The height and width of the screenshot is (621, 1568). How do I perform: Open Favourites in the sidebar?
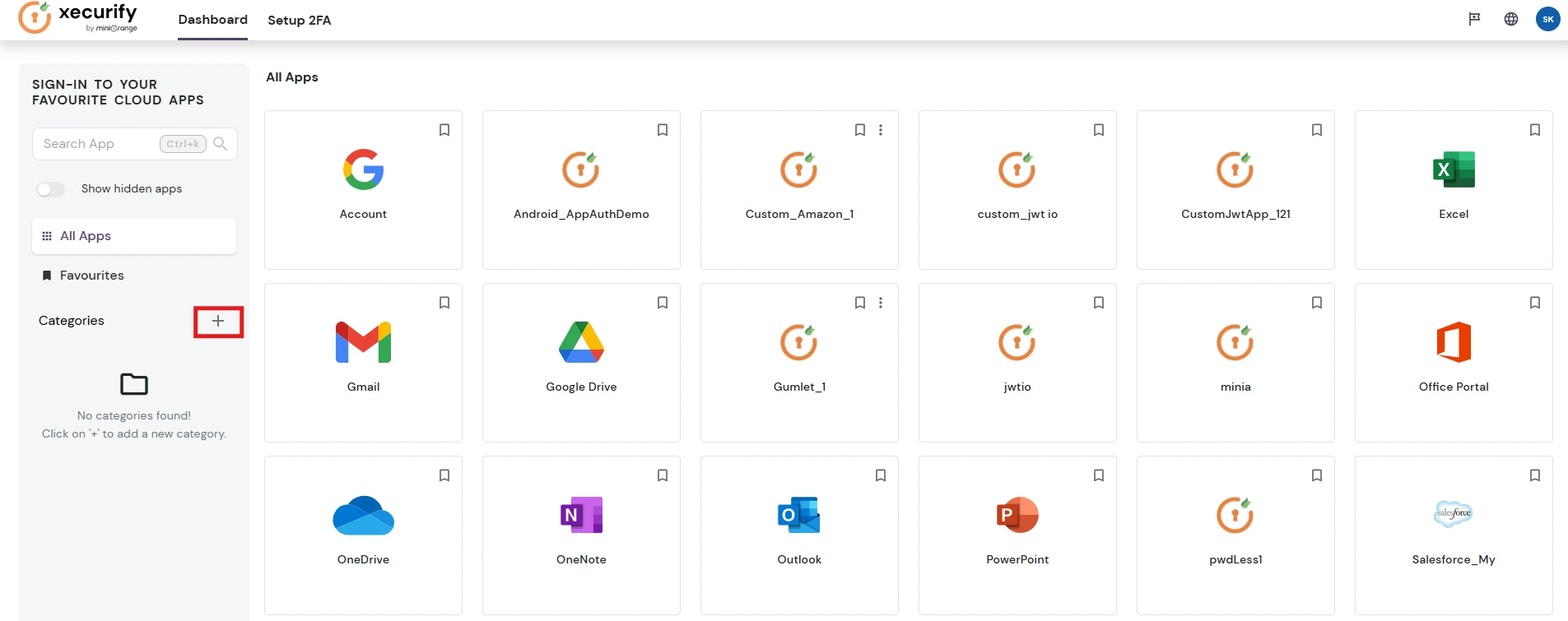[91, 276]
